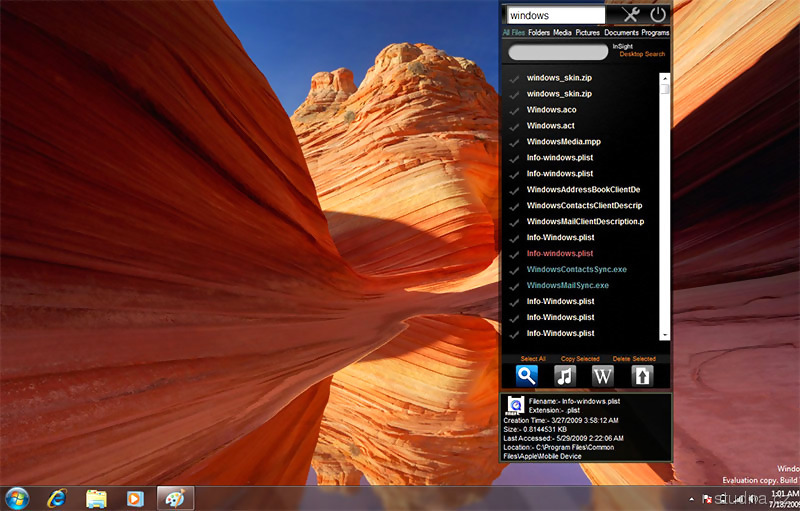
Task: Select the WindowsMailSync.exe result
Action: [567, 286]
